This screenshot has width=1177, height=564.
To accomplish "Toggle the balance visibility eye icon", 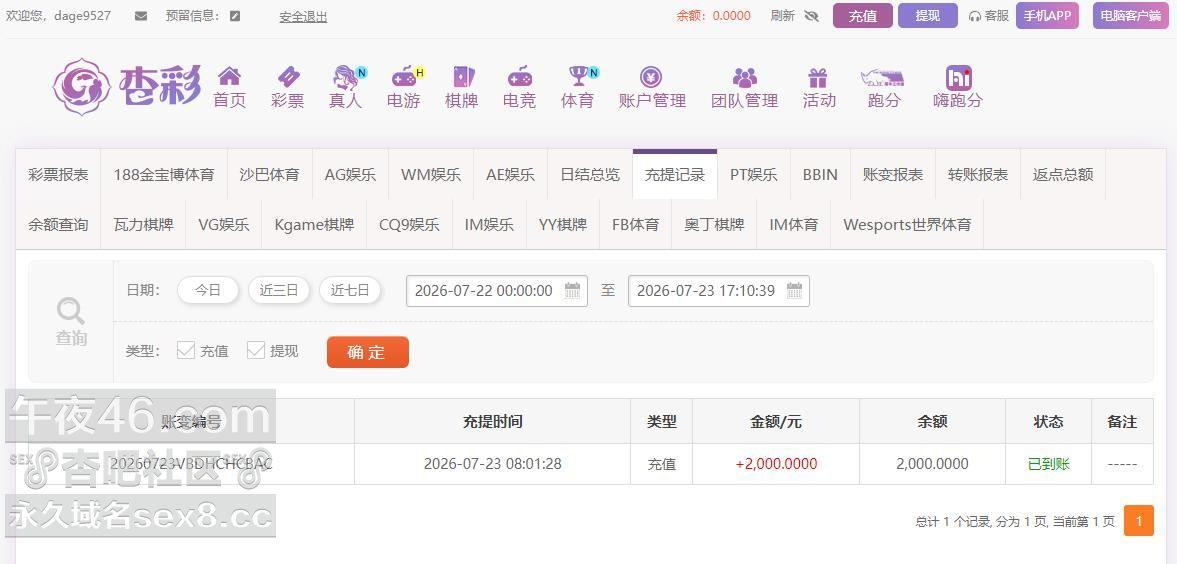I will [811, 16].
